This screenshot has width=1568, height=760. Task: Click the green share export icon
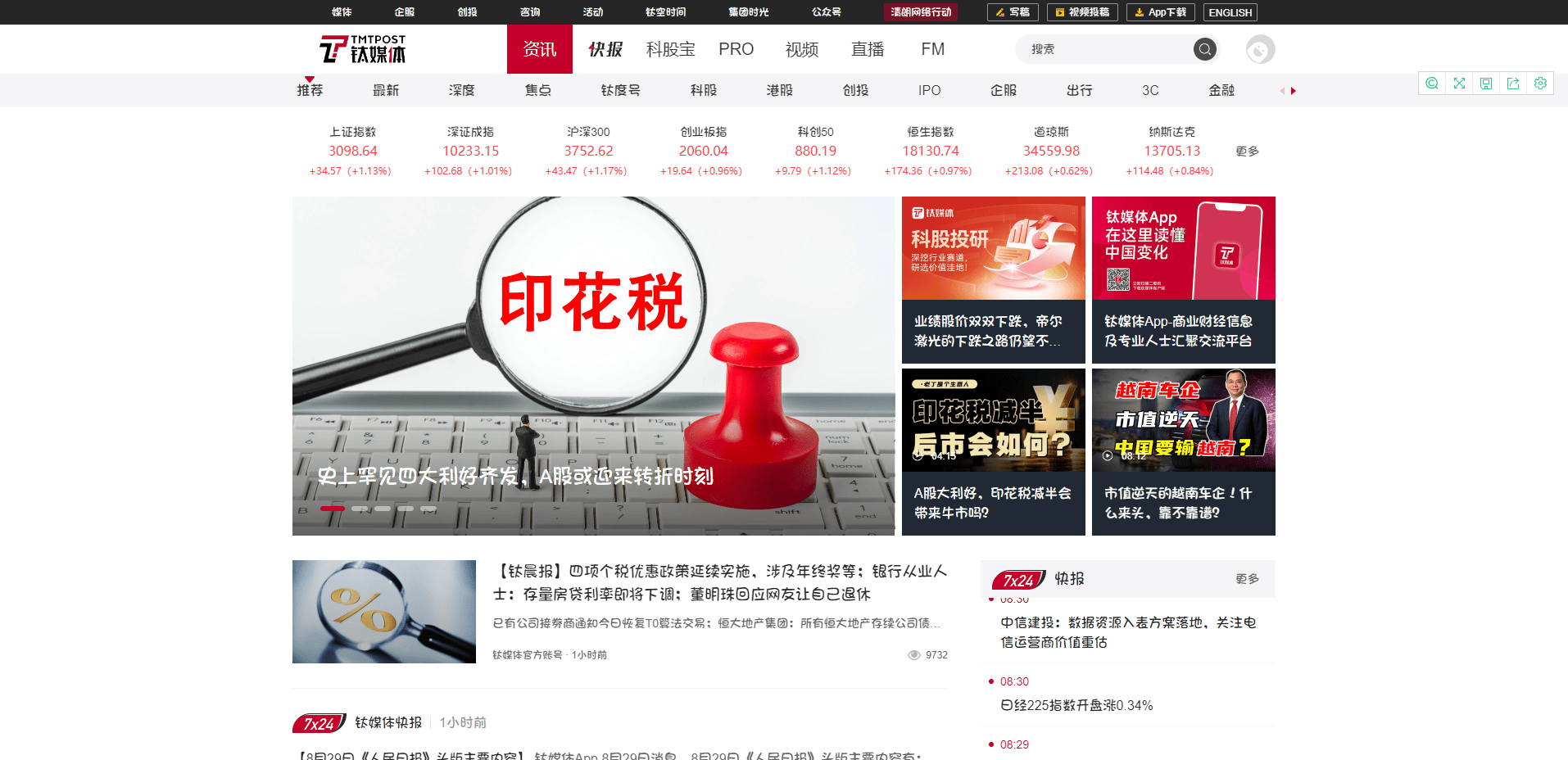pyautogui.click(x=1513, y=84)
